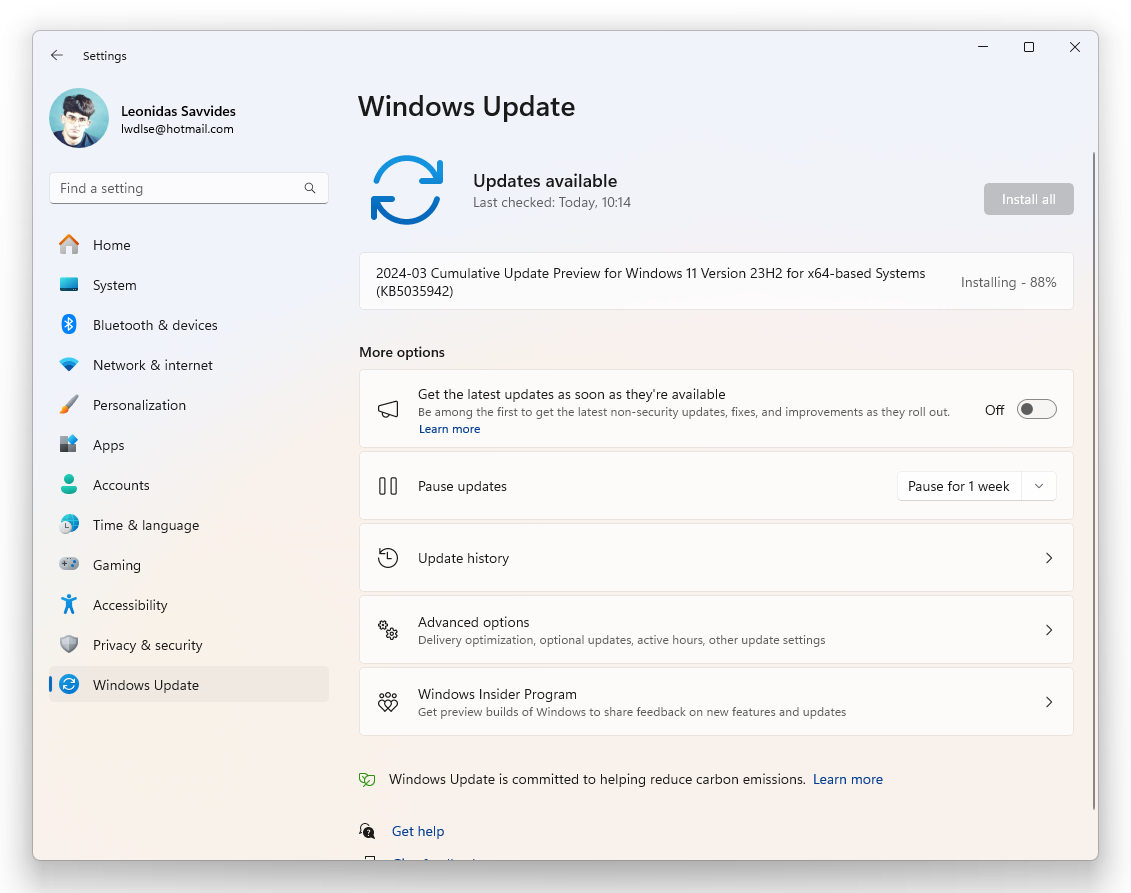Expand Advanced options chevron

(x=1049, y=630)
